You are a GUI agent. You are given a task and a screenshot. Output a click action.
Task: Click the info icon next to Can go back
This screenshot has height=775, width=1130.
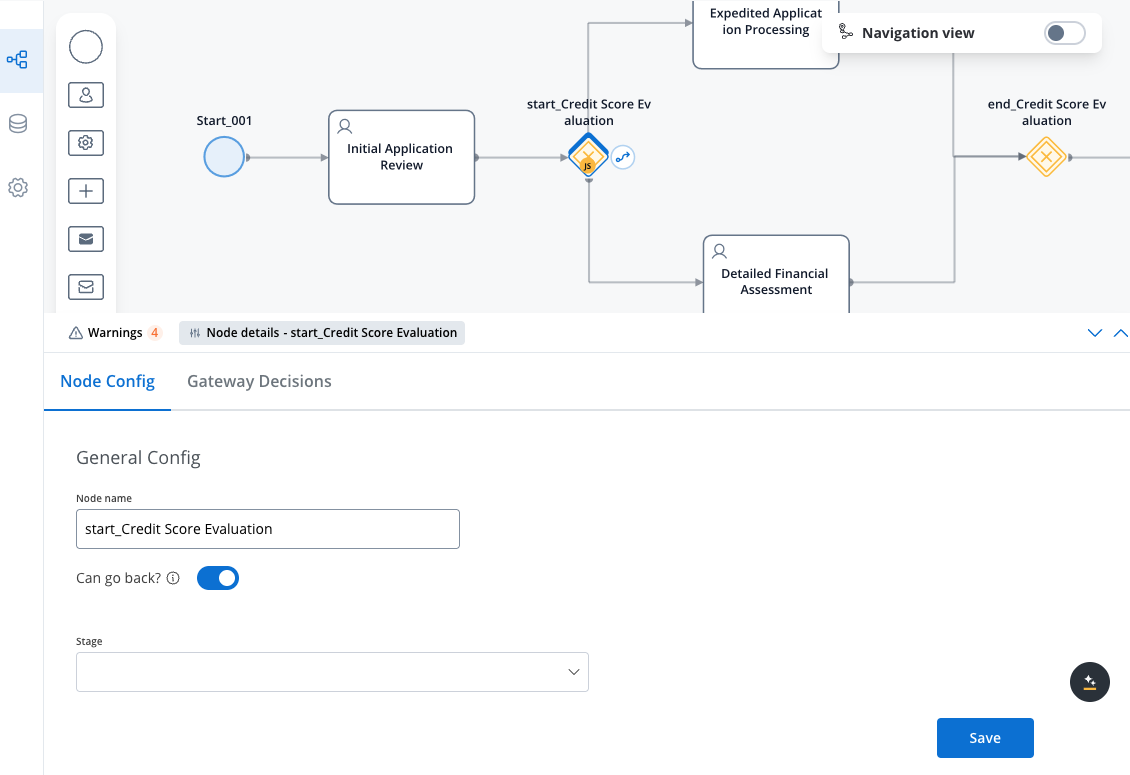(173, 578)
